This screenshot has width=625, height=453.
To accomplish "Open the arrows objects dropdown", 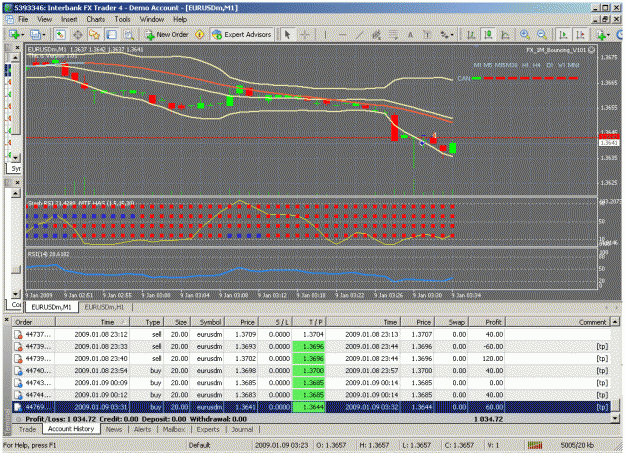I will tap(447, 35).
